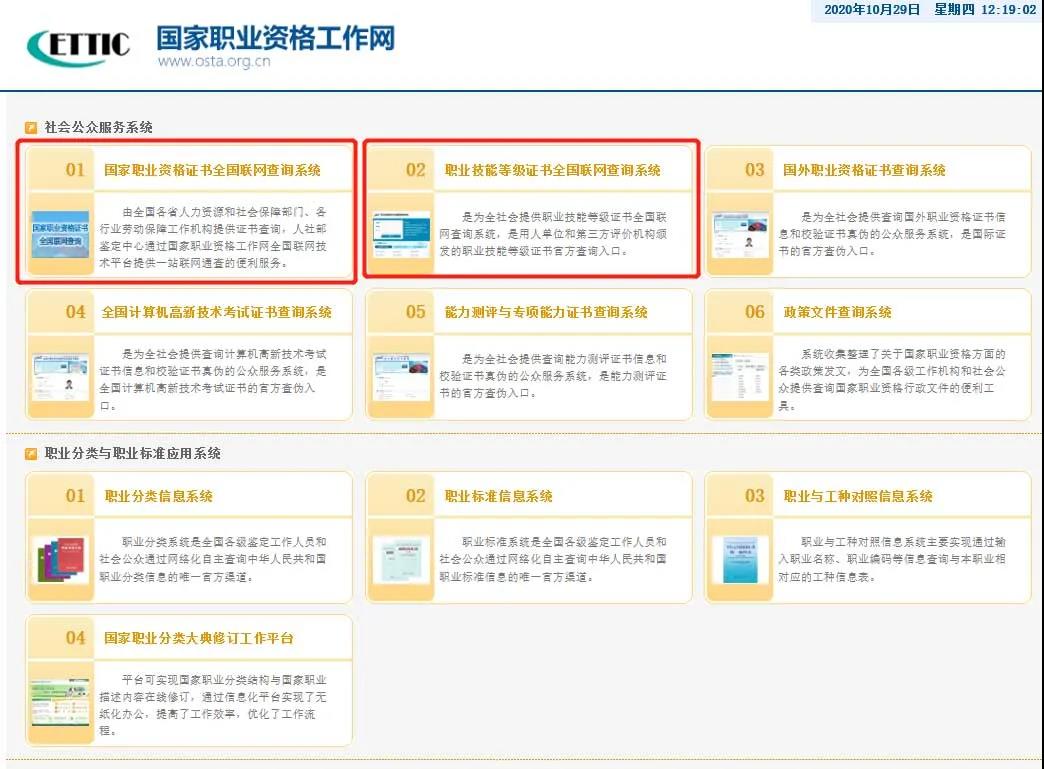Image resolution: width=1044 pixels, height=769 pixels.
Task: Click thumbnail of 能力测评与专项能力证书 system
Action: 401,376
